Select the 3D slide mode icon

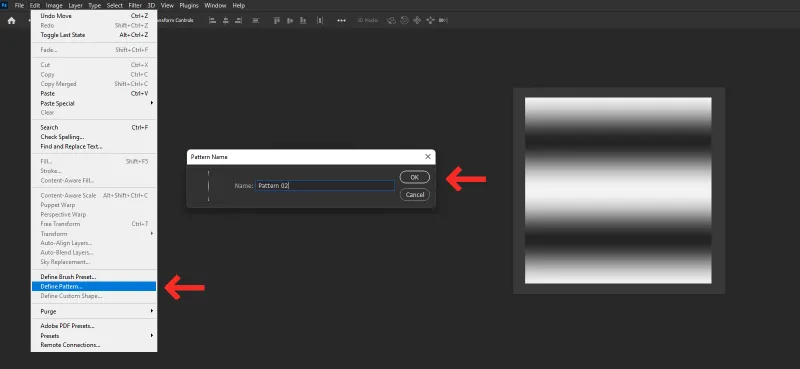(x=430, y=20)
